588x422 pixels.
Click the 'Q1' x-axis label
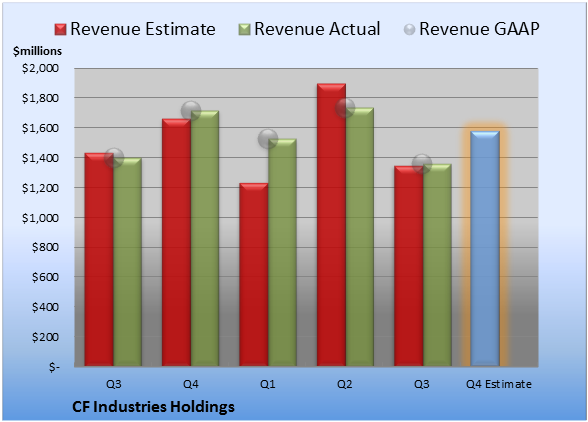tap(267, 384)
